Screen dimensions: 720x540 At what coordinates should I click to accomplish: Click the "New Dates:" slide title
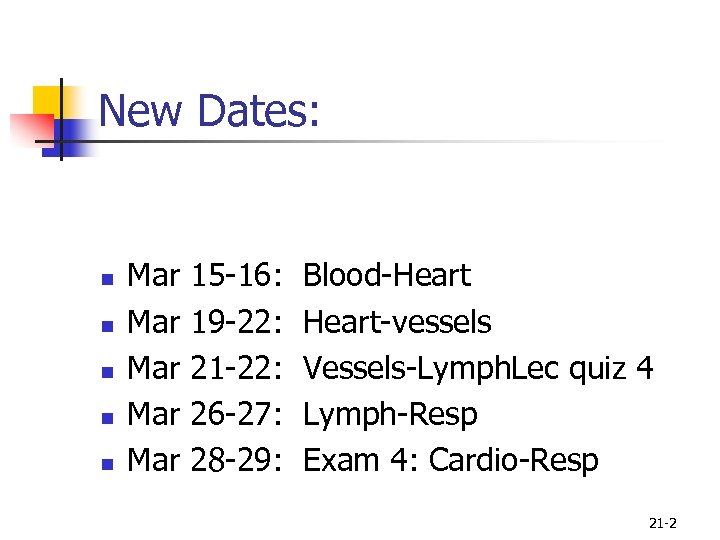click(x=210, y=111)
